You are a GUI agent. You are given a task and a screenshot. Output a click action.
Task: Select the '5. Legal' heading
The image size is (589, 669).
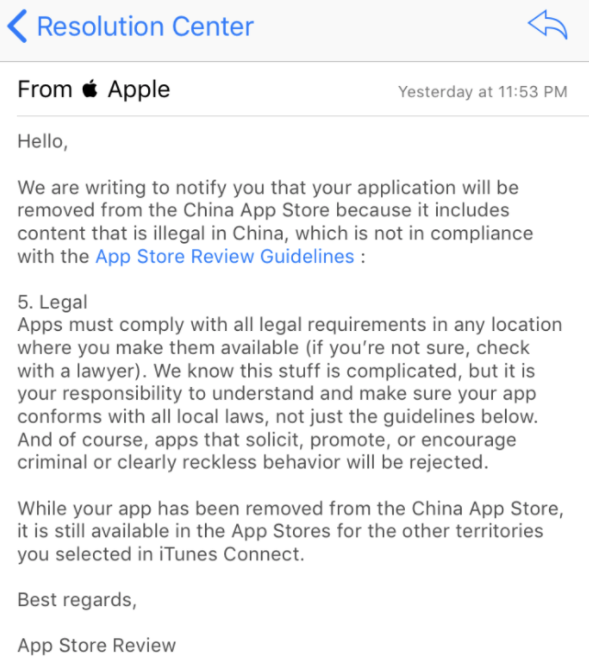click(52, 302)
